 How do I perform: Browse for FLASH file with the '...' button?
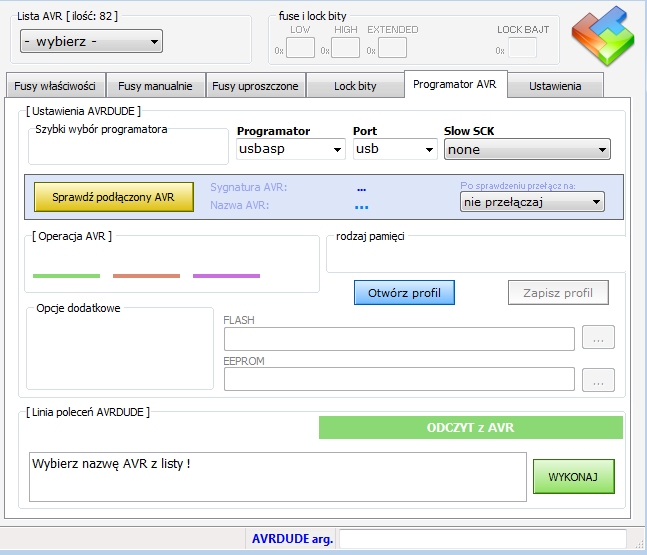[598, 338]
